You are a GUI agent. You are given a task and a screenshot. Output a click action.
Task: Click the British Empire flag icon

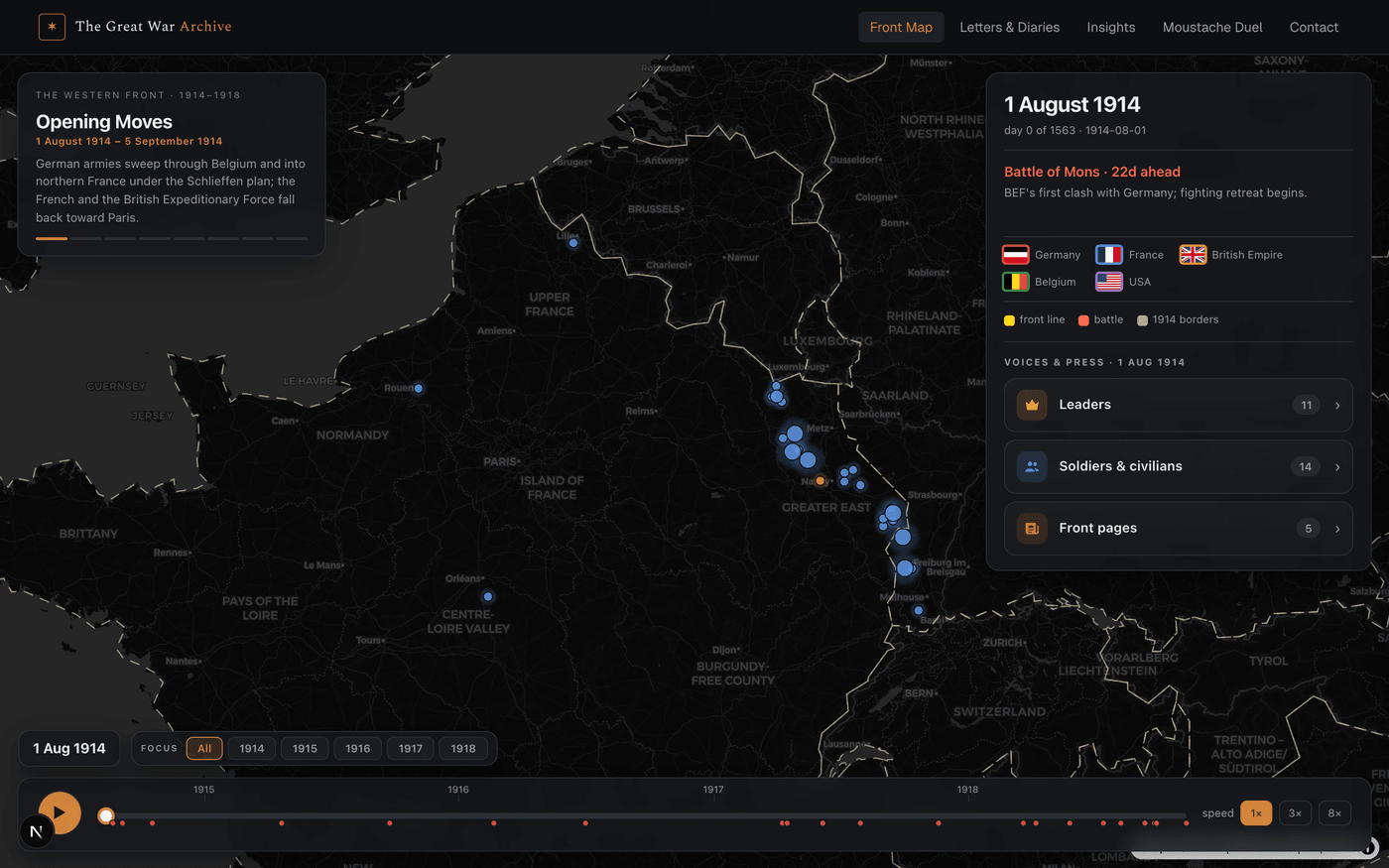pyautogui.click(x=1193, y=255)
